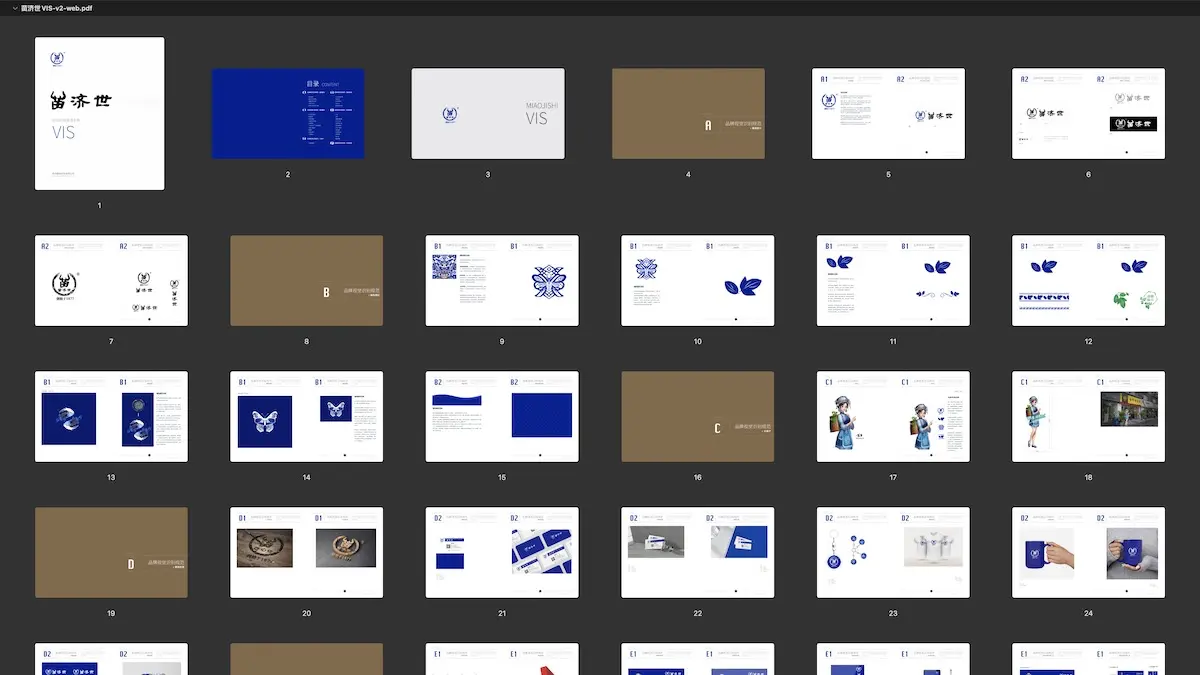Viewport: 1200px width, 675px height.
Task: Click the page number label "6"
Action: pos(1088,174)
